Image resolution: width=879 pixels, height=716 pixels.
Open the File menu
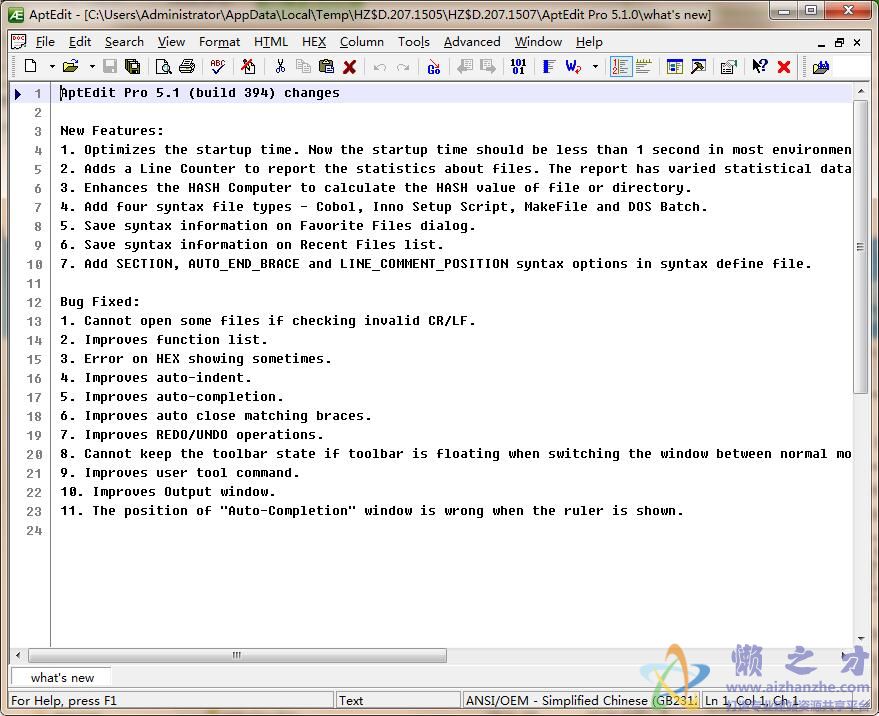click(x=45, y=42)
